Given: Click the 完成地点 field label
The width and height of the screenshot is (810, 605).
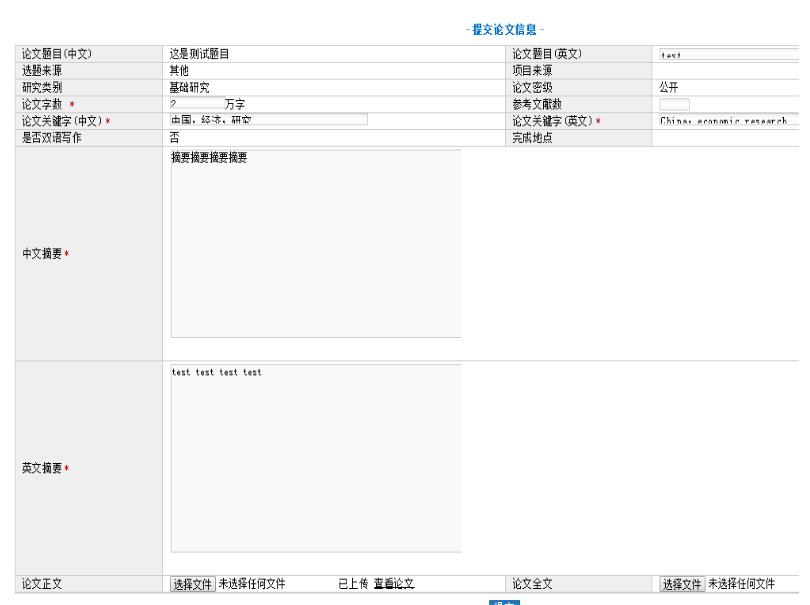Looking at the screenshot, I should pos(532,137).
